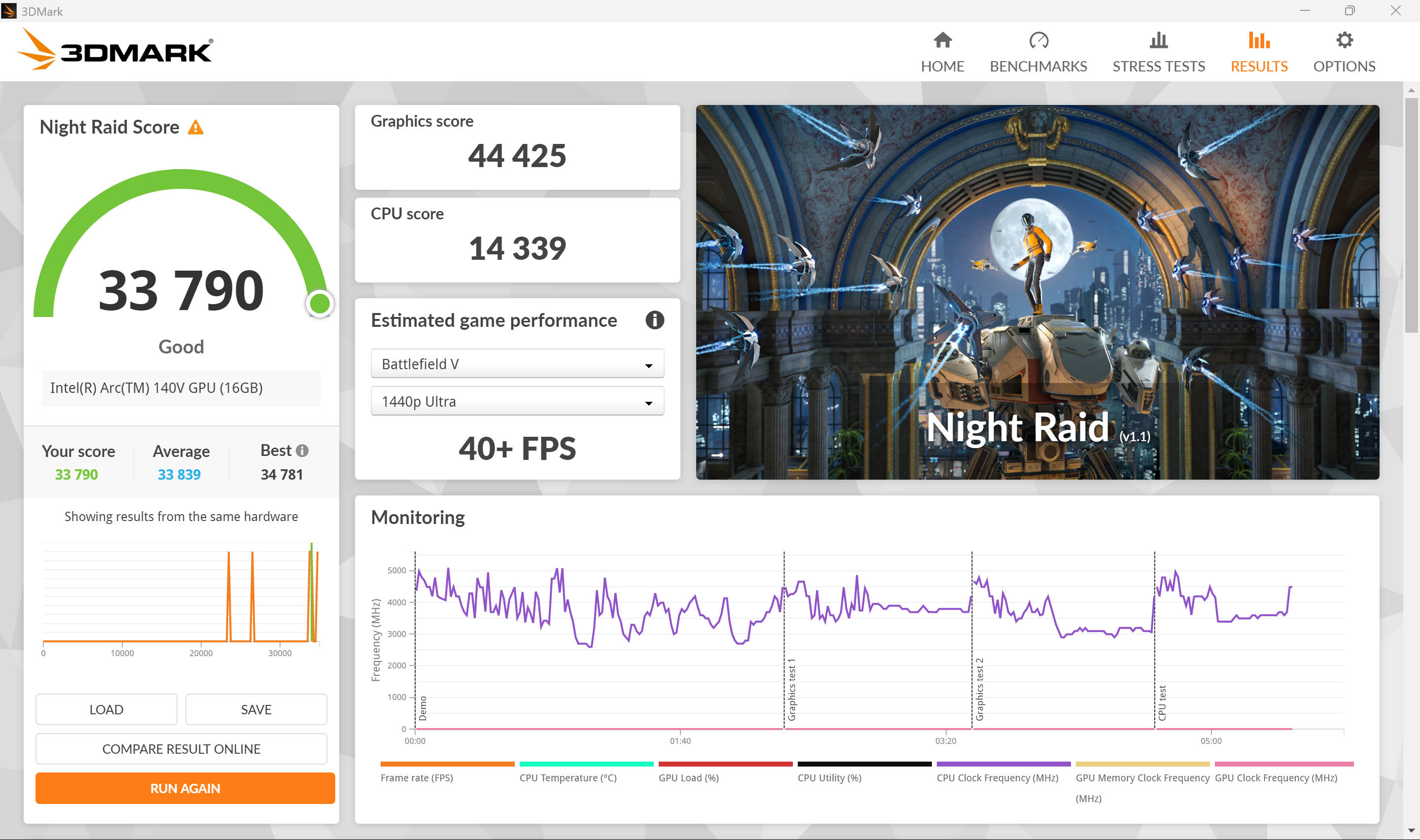
Task: Open Benchmarks via the gauge icon
Action: [x=1038, y=41]
